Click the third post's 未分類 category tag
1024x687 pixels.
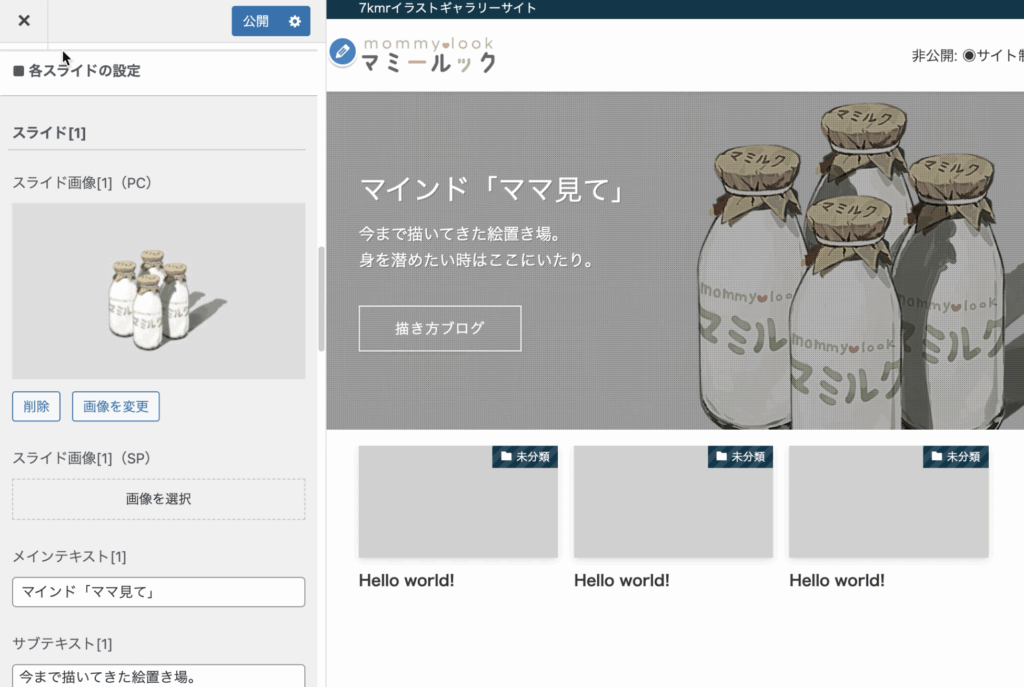point(955,457)
